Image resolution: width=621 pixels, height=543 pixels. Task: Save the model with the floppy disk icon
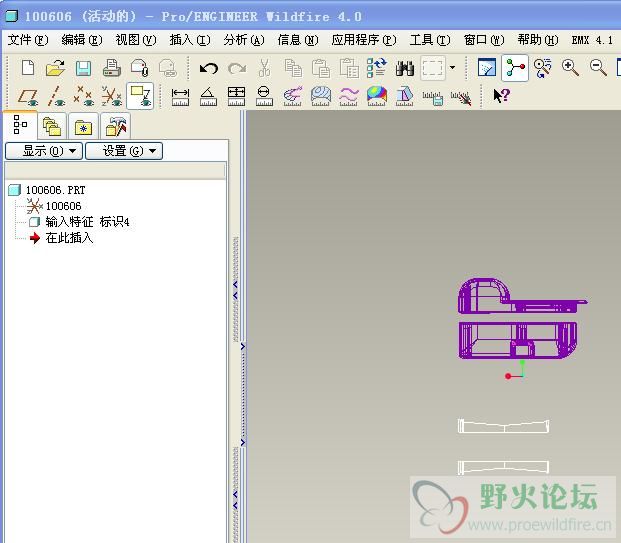click(x=84, y=69)
